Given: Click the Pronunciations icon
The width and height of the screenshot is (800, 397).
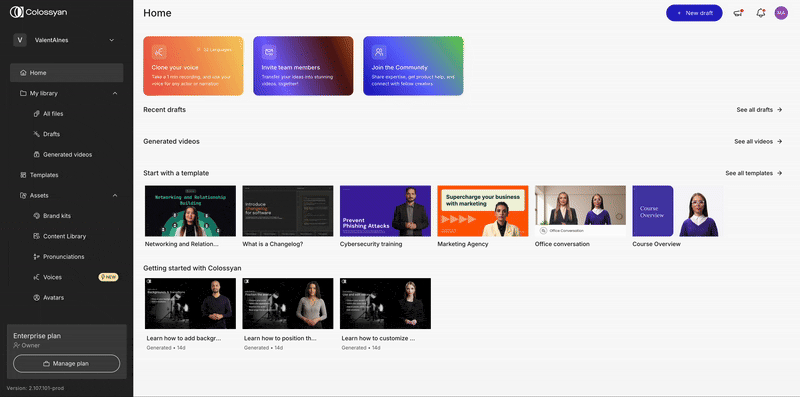Looking at the screenshot, I should click(x=36, y=257).
